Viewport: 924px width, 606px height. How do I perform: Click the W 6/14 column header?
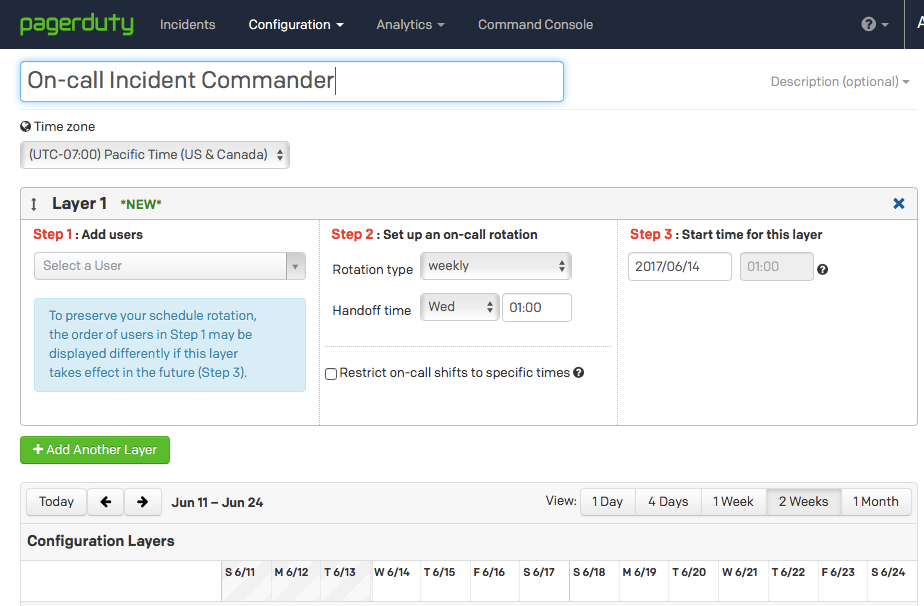pos(392,572)
